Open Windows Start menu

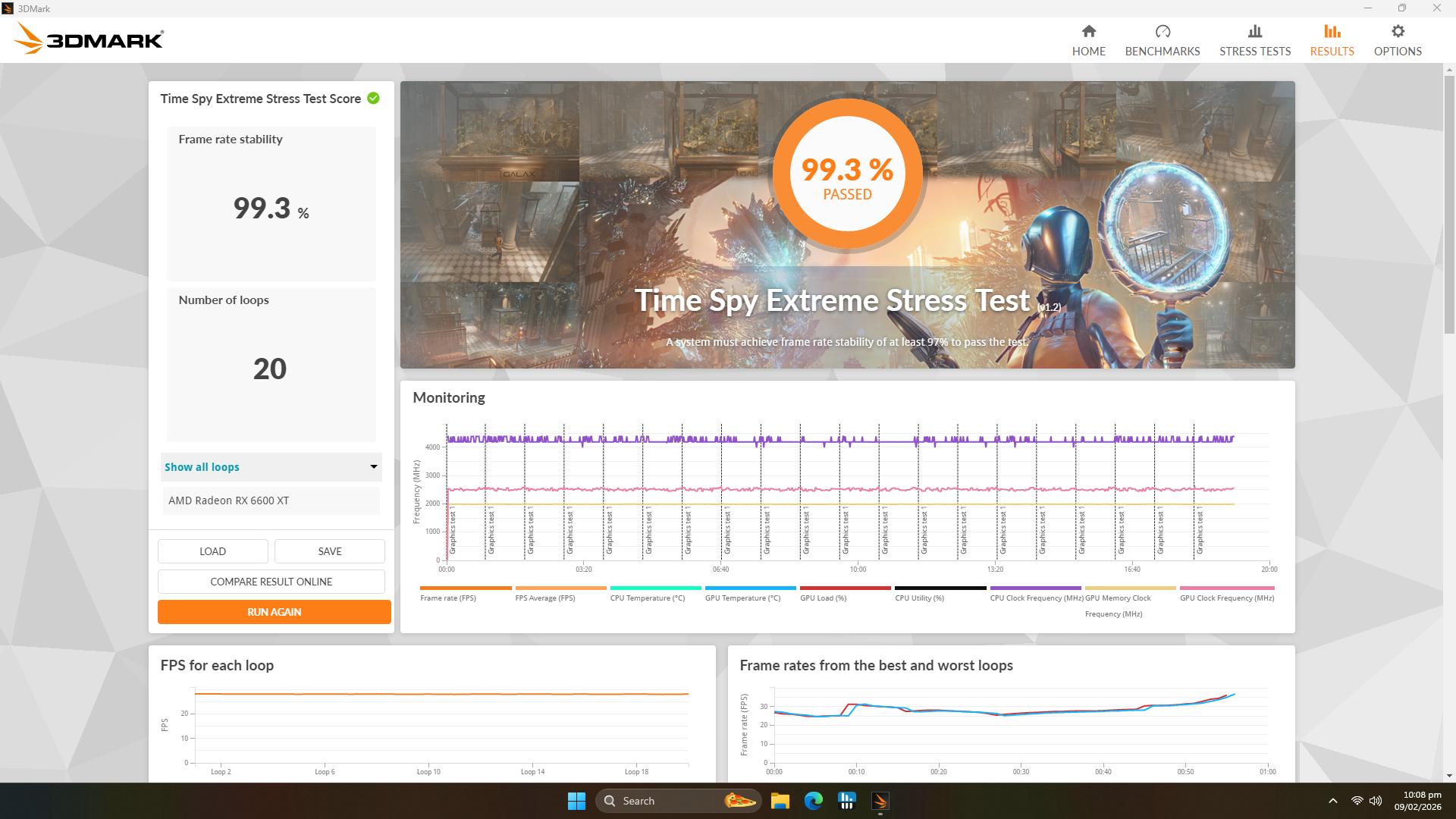576,801
